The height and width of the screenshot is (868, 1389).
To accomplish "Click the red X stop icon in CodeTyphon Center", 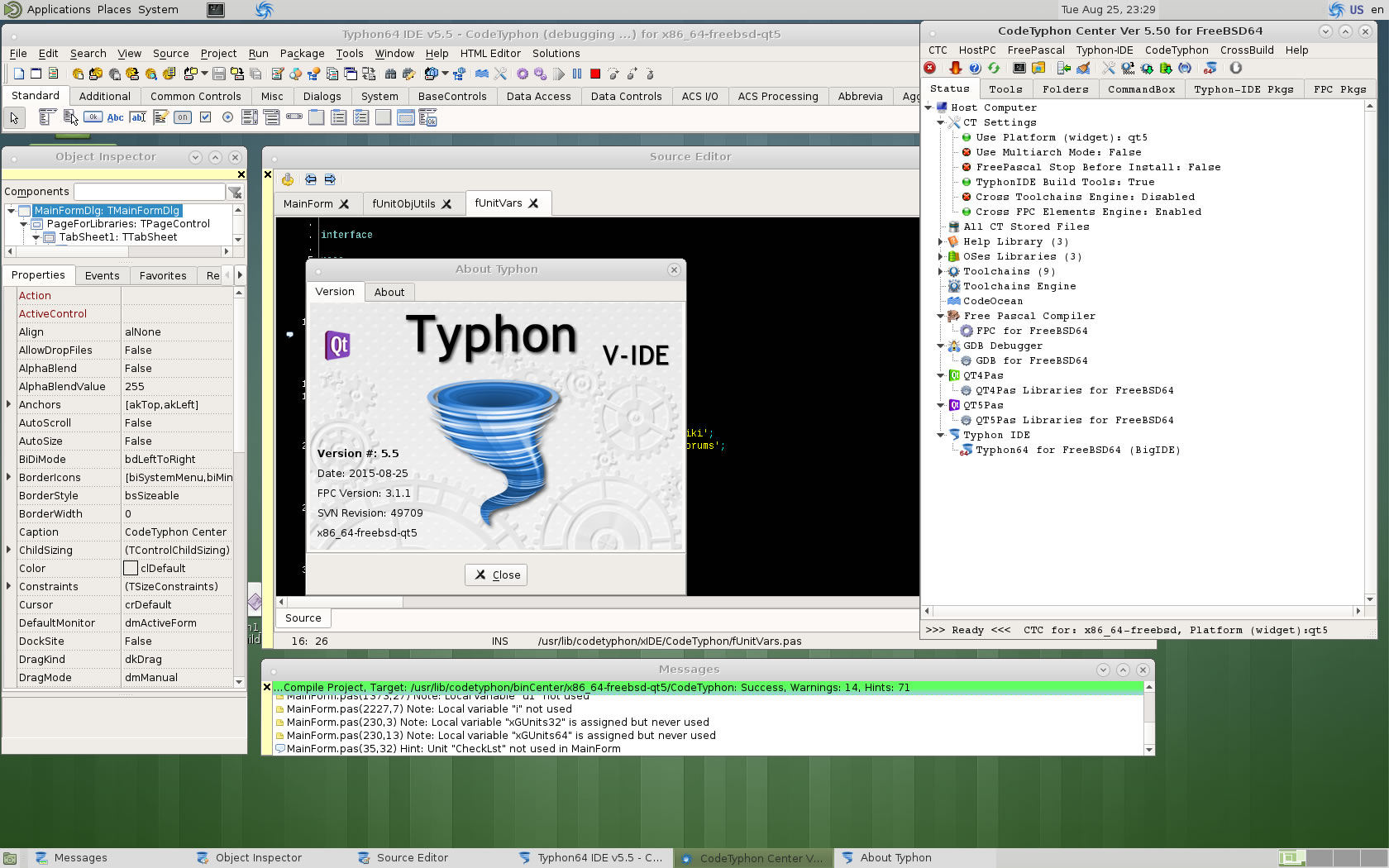I will 929,68.
